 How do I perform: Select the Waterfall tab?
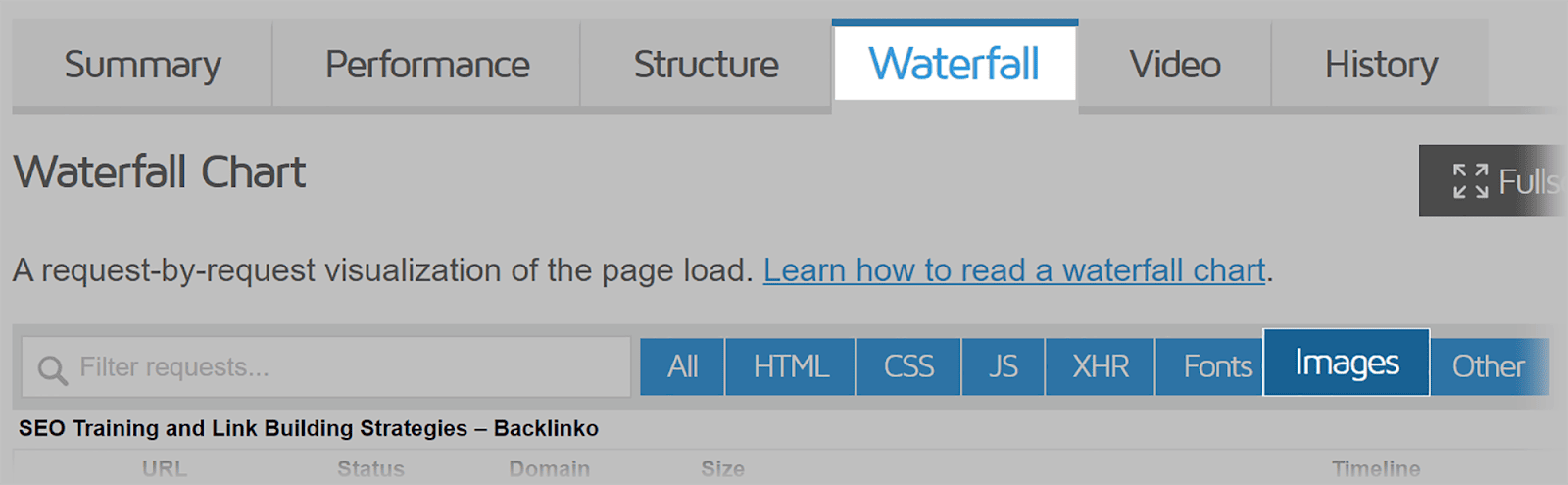[954, 65]
